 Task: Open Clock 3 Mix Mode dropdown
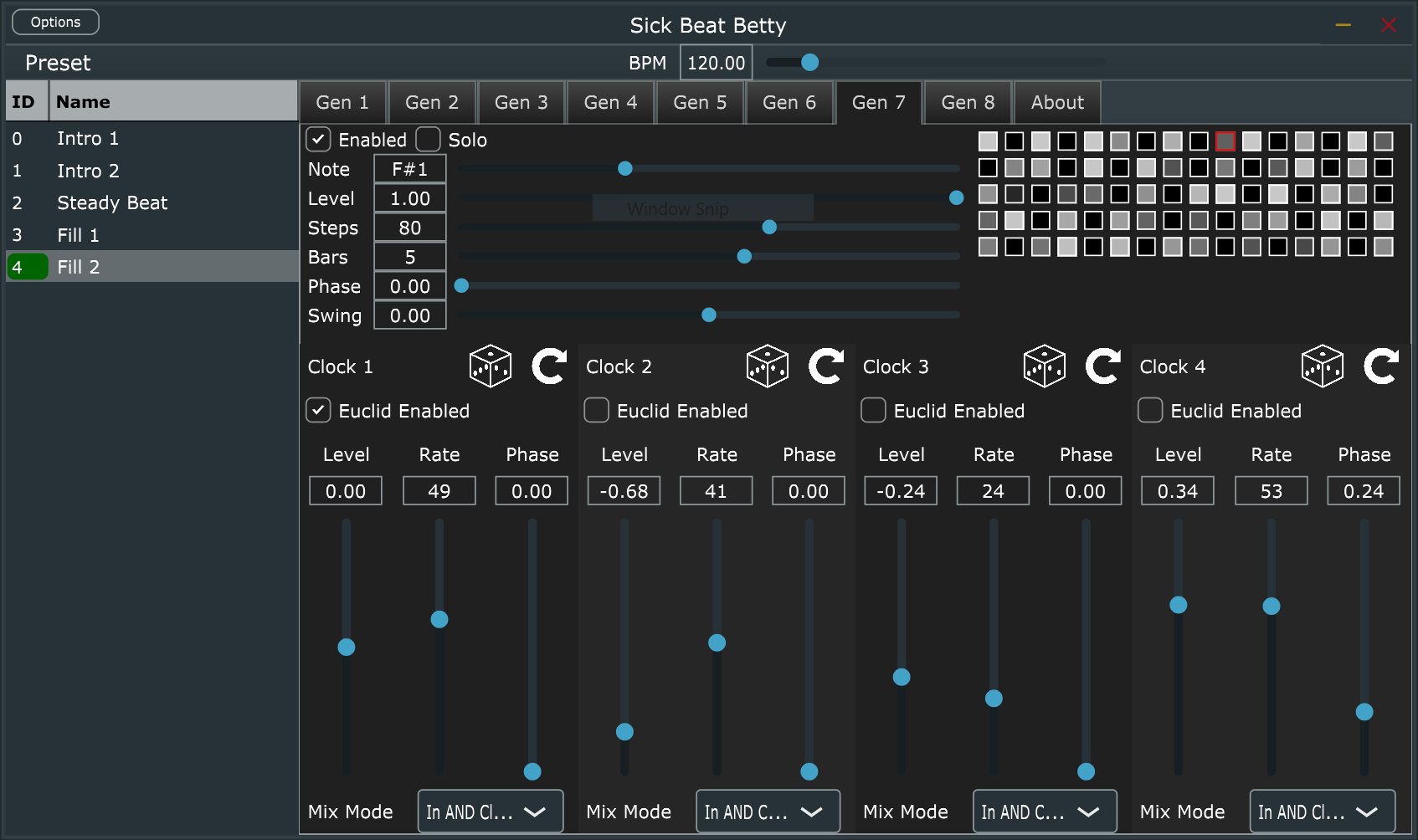click(x=1045, y=812)
